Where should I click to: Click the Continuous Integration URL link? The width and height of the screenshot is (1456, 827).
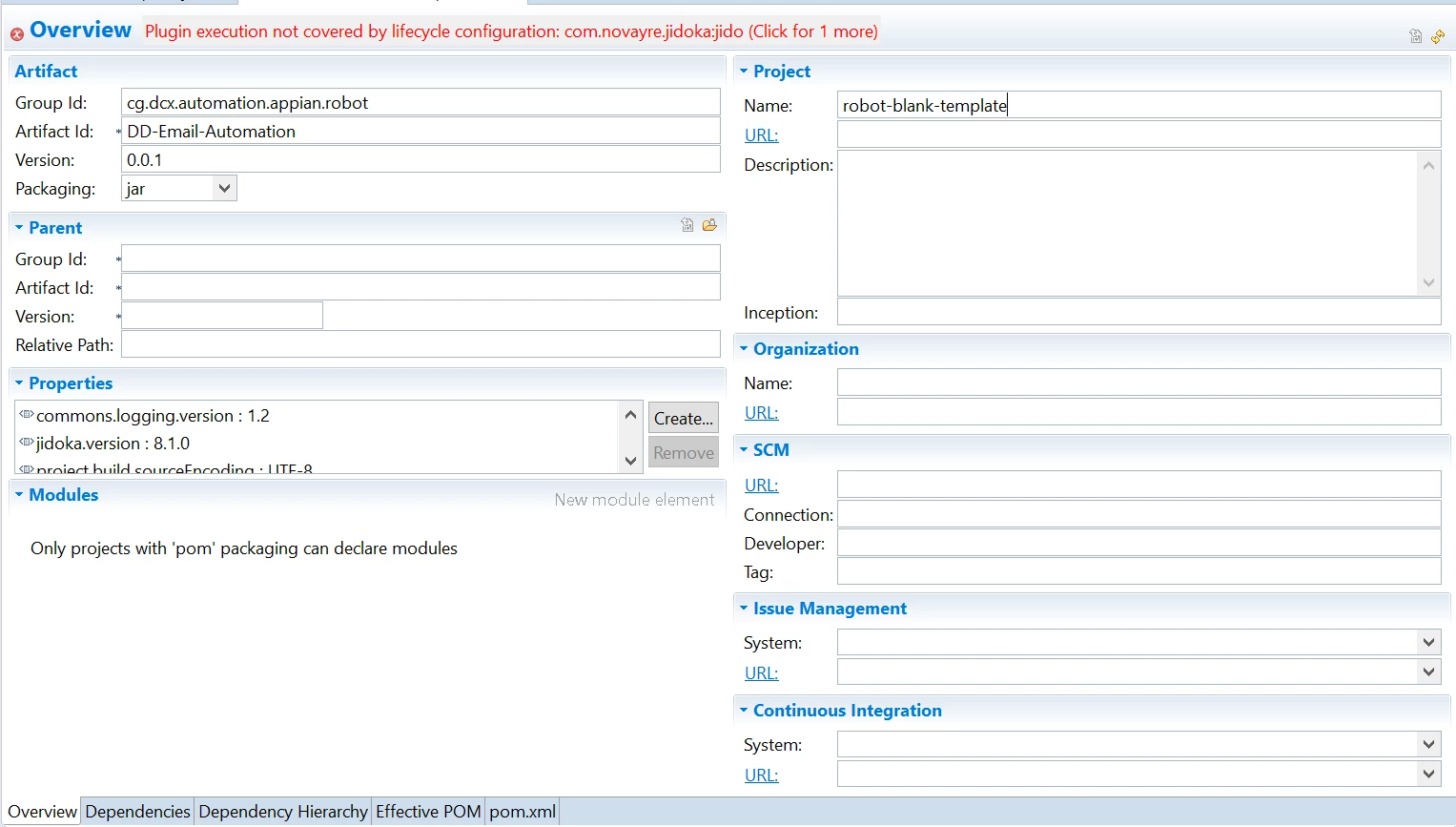tap(761, 775)
